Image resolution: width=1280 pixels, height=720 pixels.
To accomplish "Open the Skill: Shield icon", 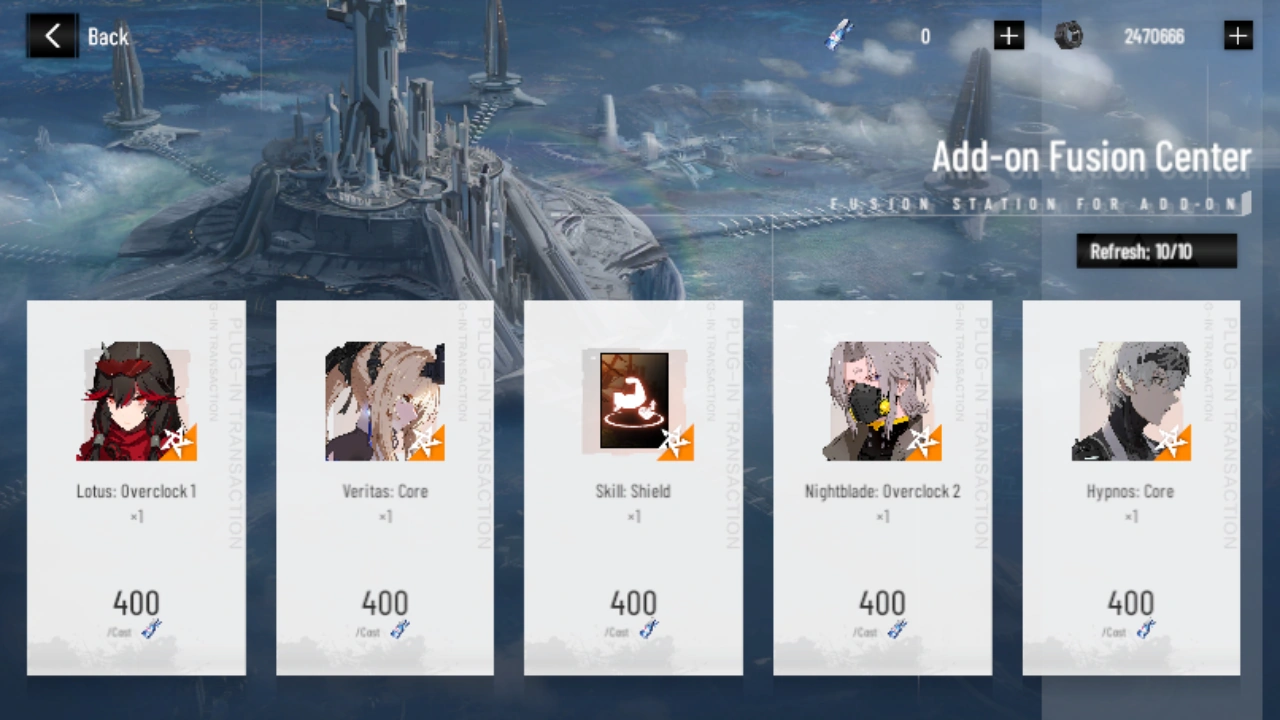I will coord(634,401).
